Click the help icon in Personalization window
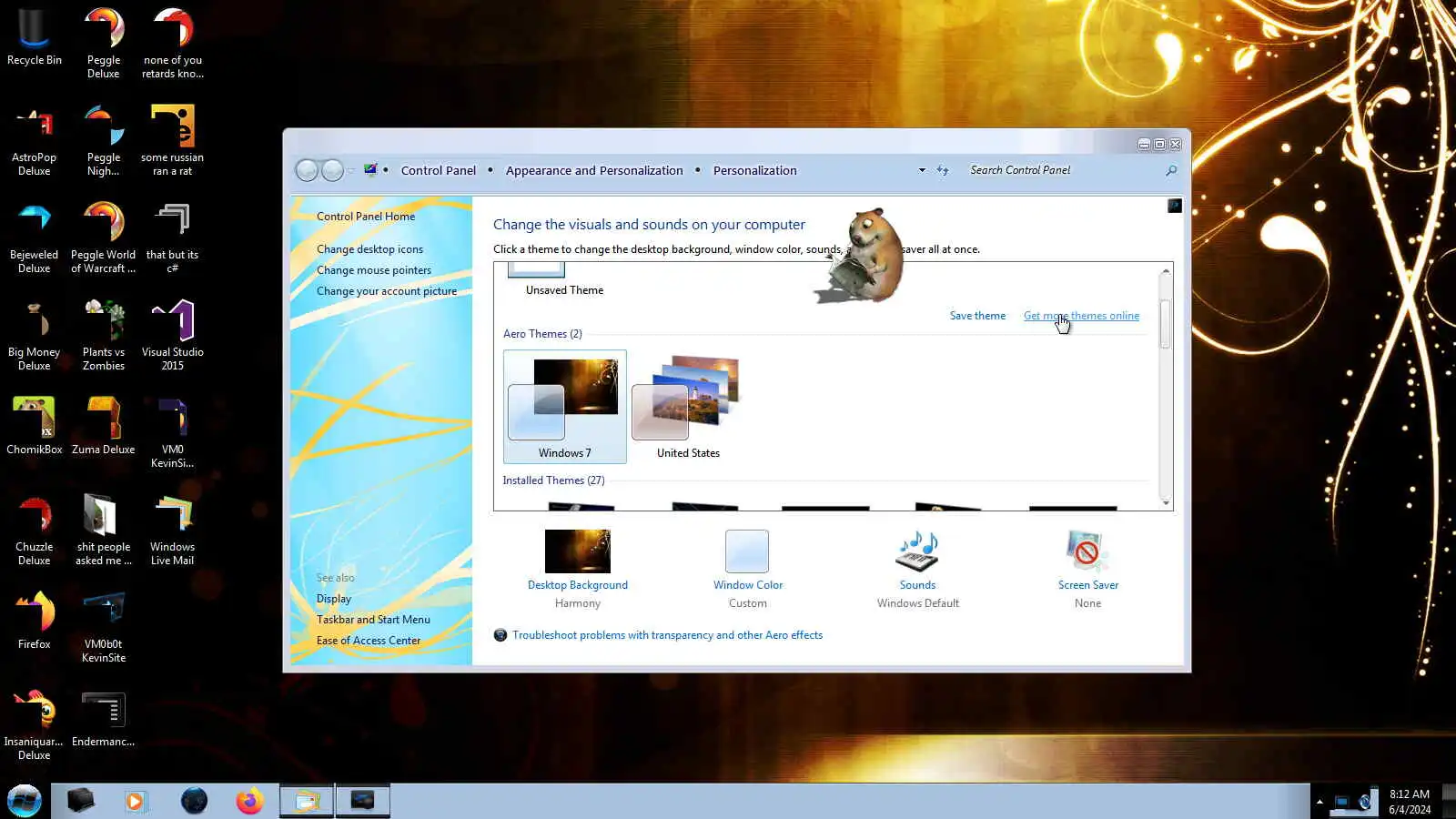This screenshot has height=819, width=1456. (1175, 206)
